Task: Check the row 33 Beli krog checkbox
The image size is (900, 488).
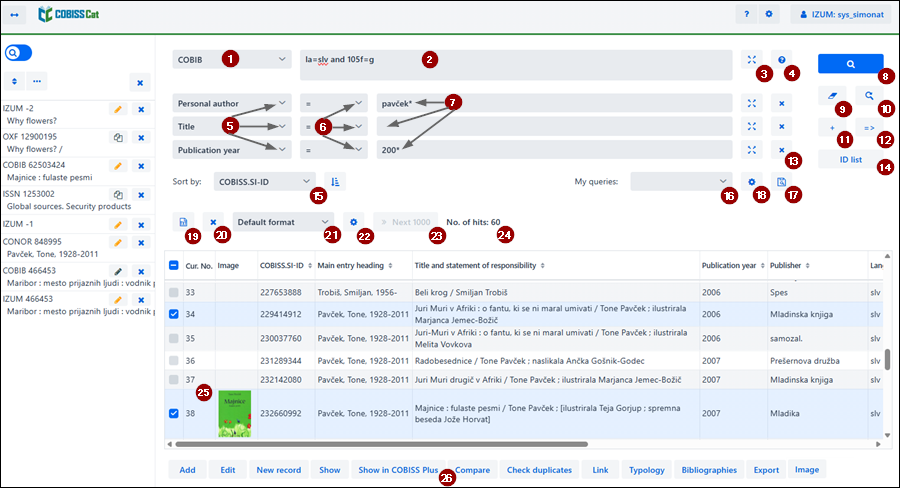Action: [x=173, y=292]
